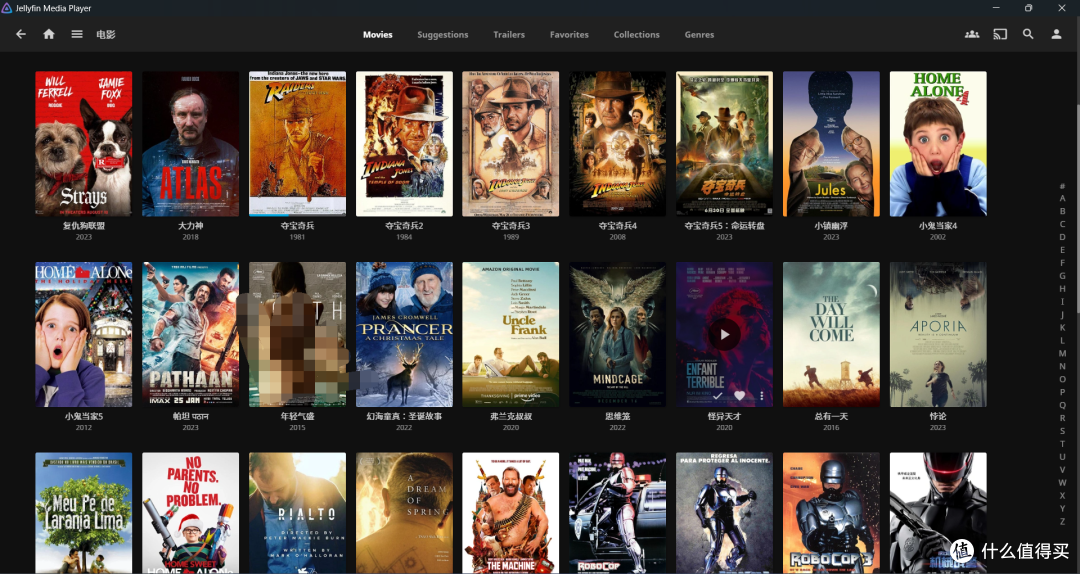Click the title 怪异天才
Viewport: 1080px width, 574px height.
(724, 416)
